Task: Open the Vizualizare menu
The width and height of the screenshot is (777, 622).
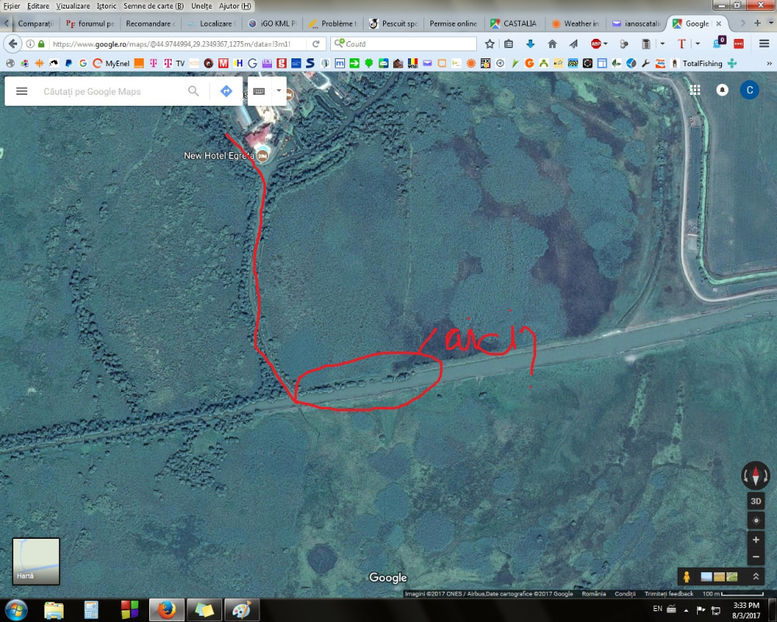Action: [73, 6]
